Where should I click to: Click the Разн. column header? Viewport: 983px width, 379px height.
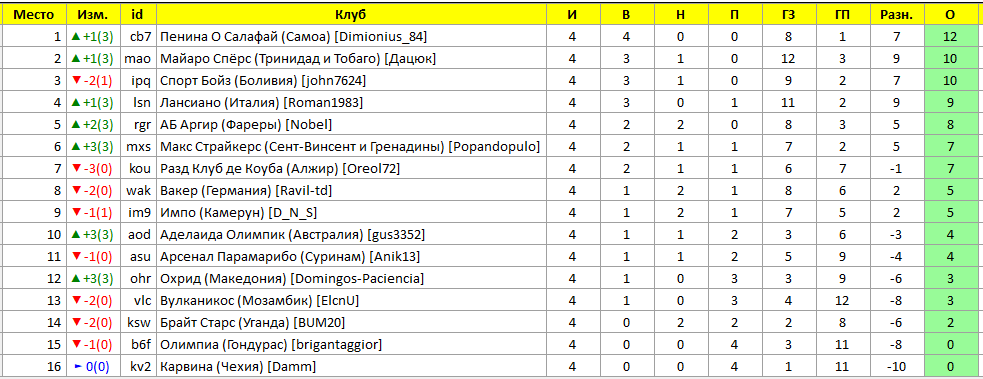click(897, 14)
